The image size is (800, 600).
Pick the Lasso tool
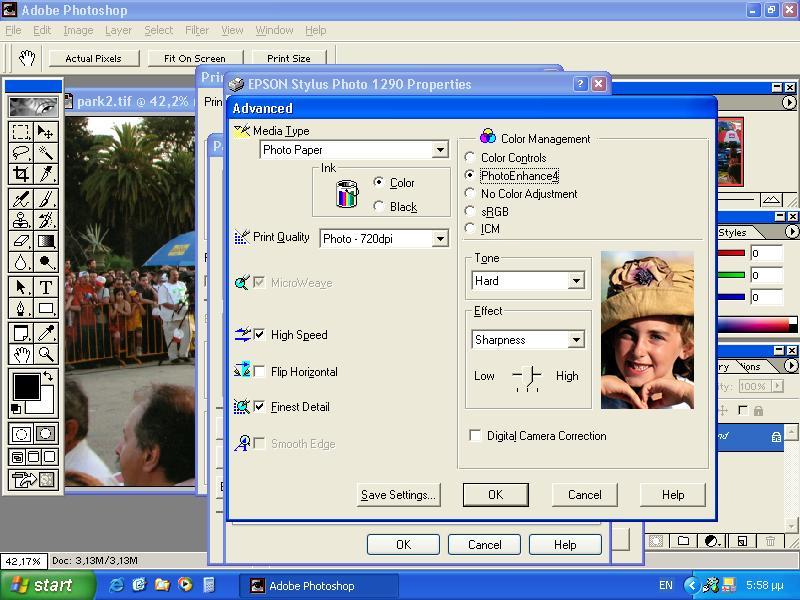[21, 153]
